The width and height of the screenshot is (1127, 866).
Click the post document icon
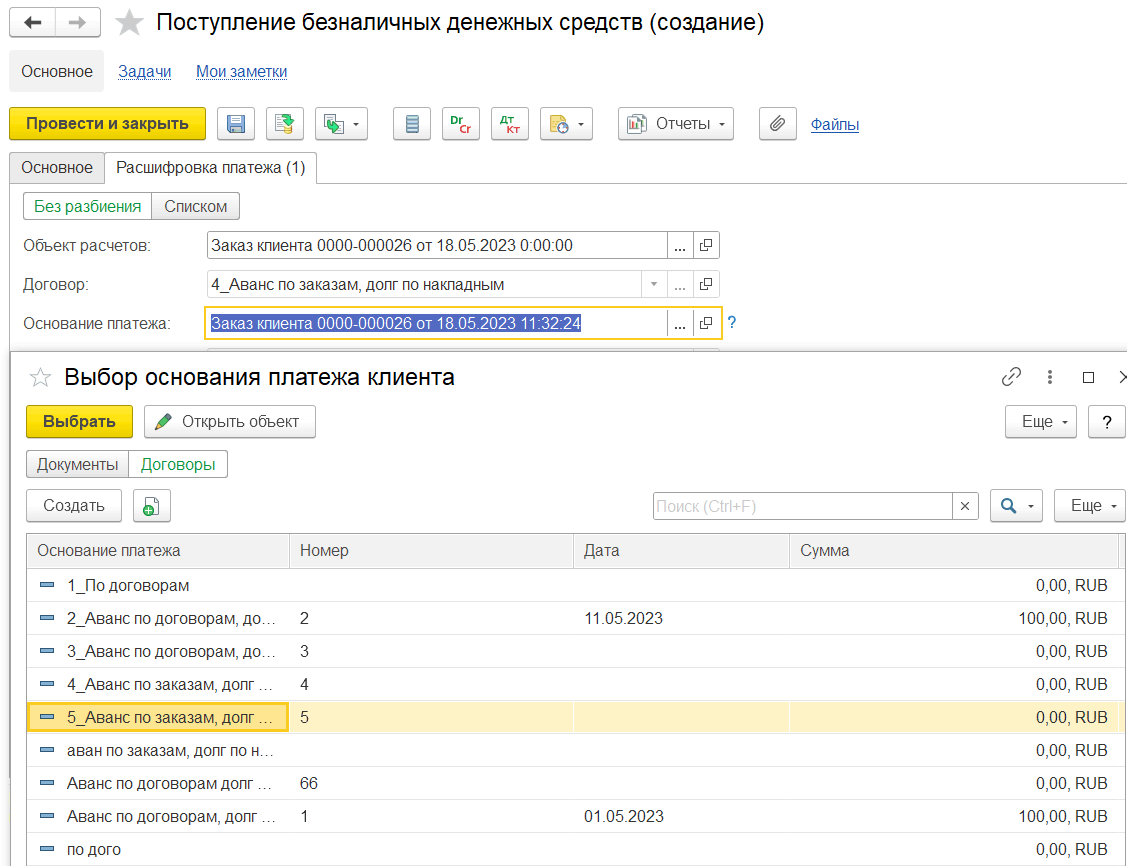tap(285, 124)
